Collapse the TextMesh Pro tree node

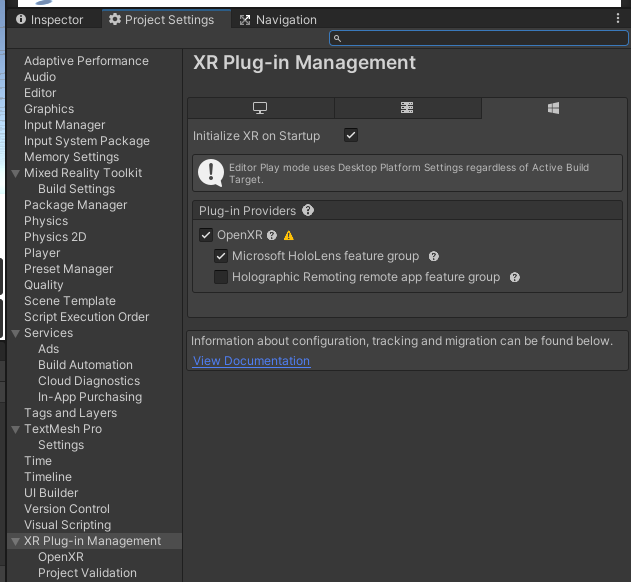(15, 429)
